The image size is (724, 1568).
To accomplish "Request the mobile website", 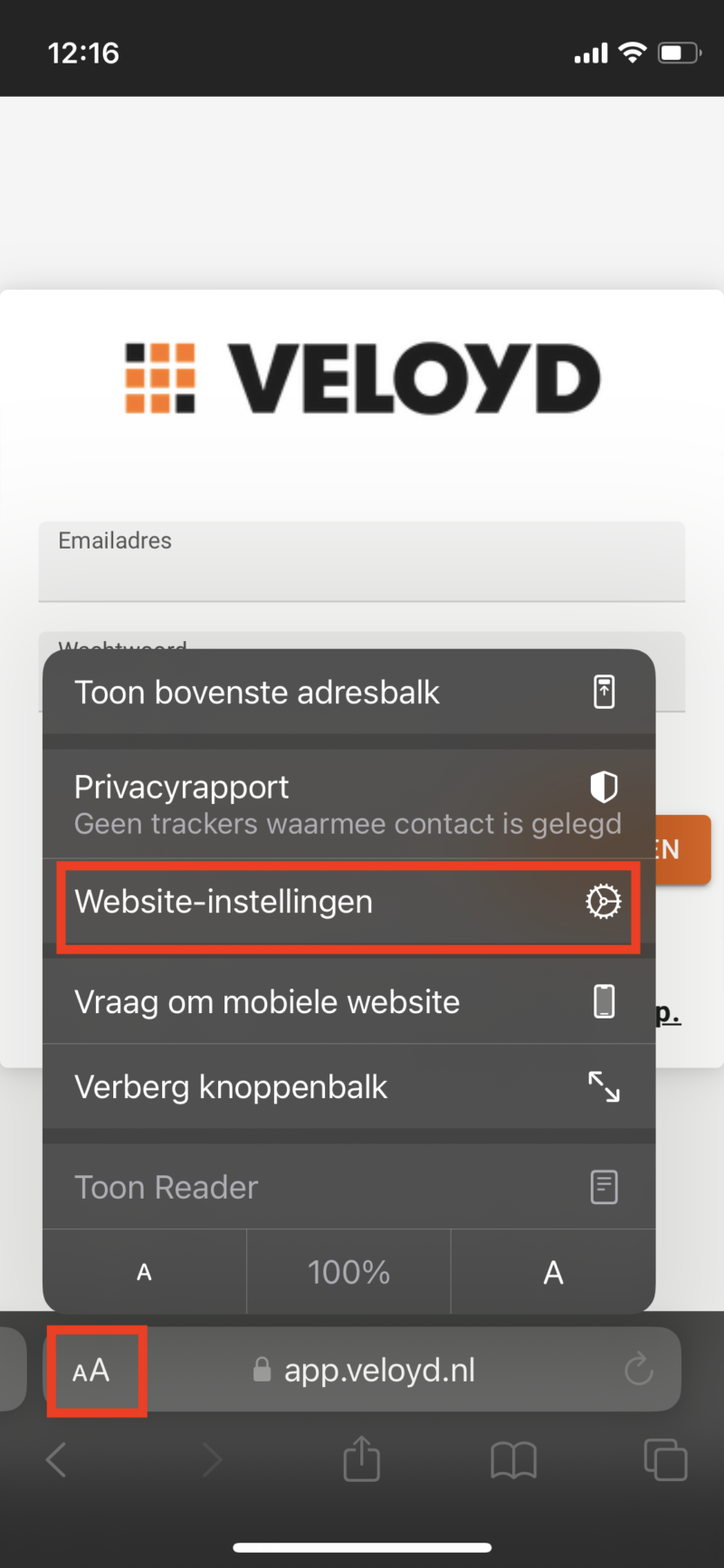I will point(348,1001).
